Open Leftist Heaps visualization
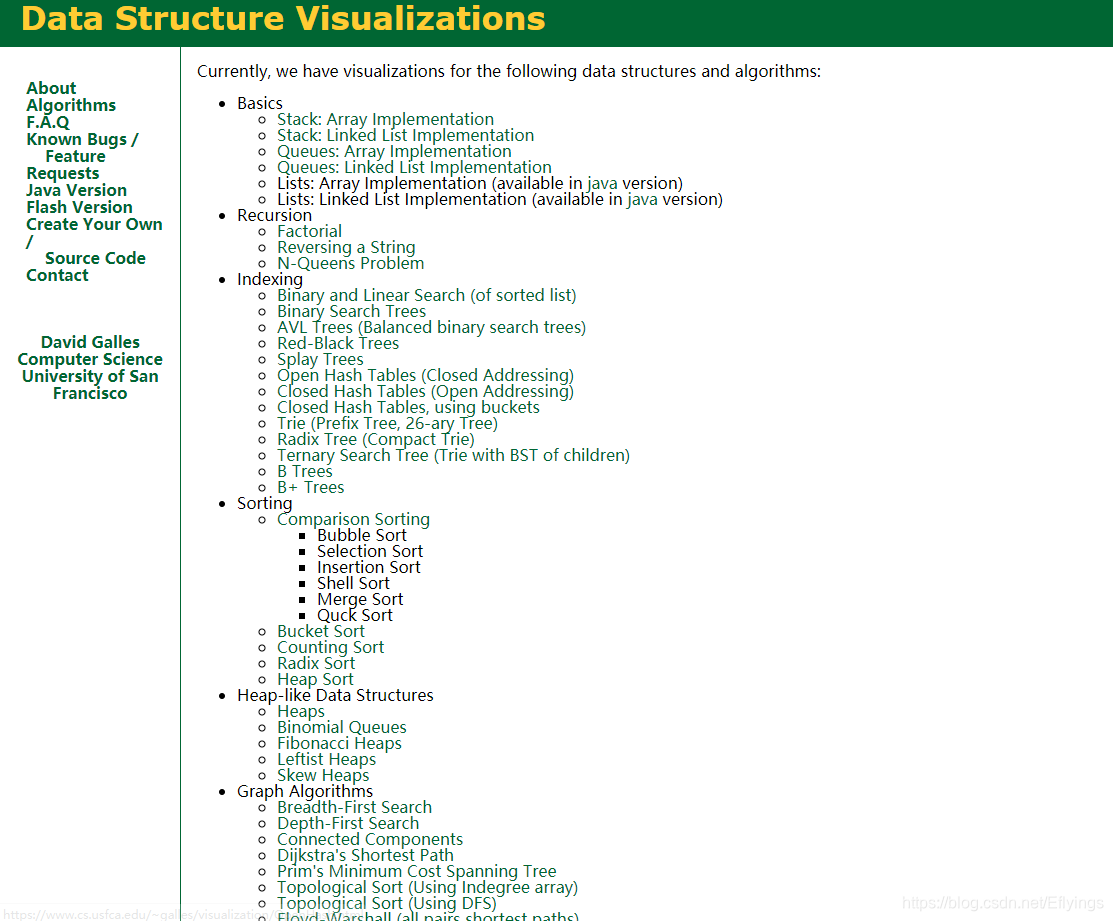Viewport: 1113px width, 921px height. tap(327, 760)
